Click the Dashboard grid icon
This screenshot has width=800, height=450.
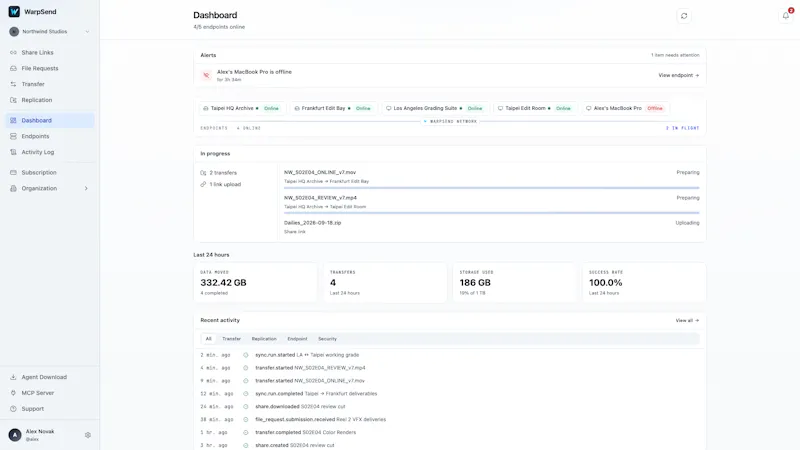13,120
